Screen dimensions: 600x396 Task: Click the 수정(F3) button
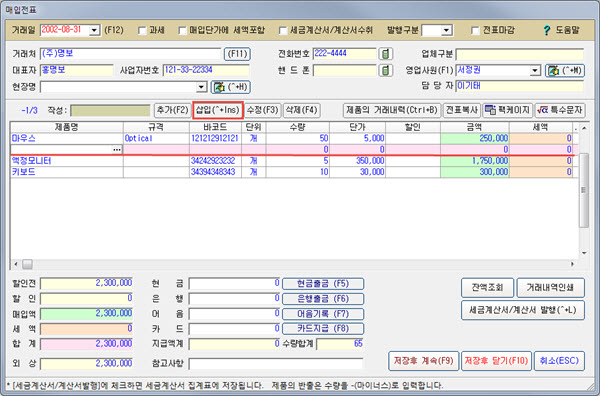pos(262,110)
